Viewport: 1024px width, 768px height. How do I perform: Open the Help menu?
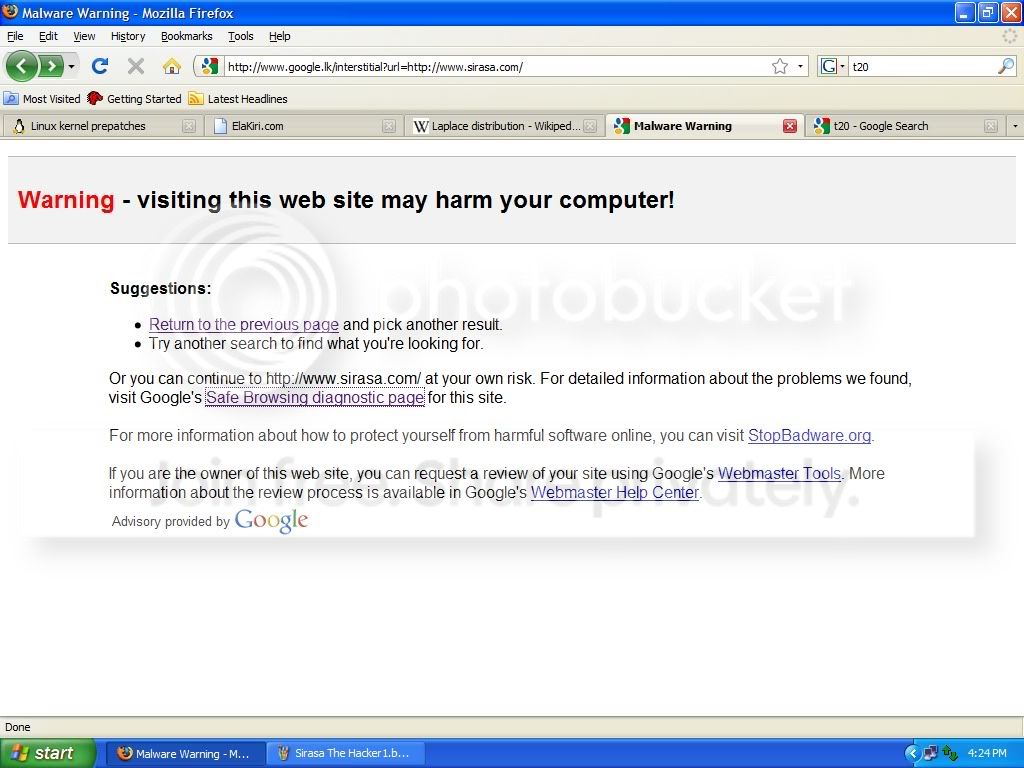[x=280, y=36]
